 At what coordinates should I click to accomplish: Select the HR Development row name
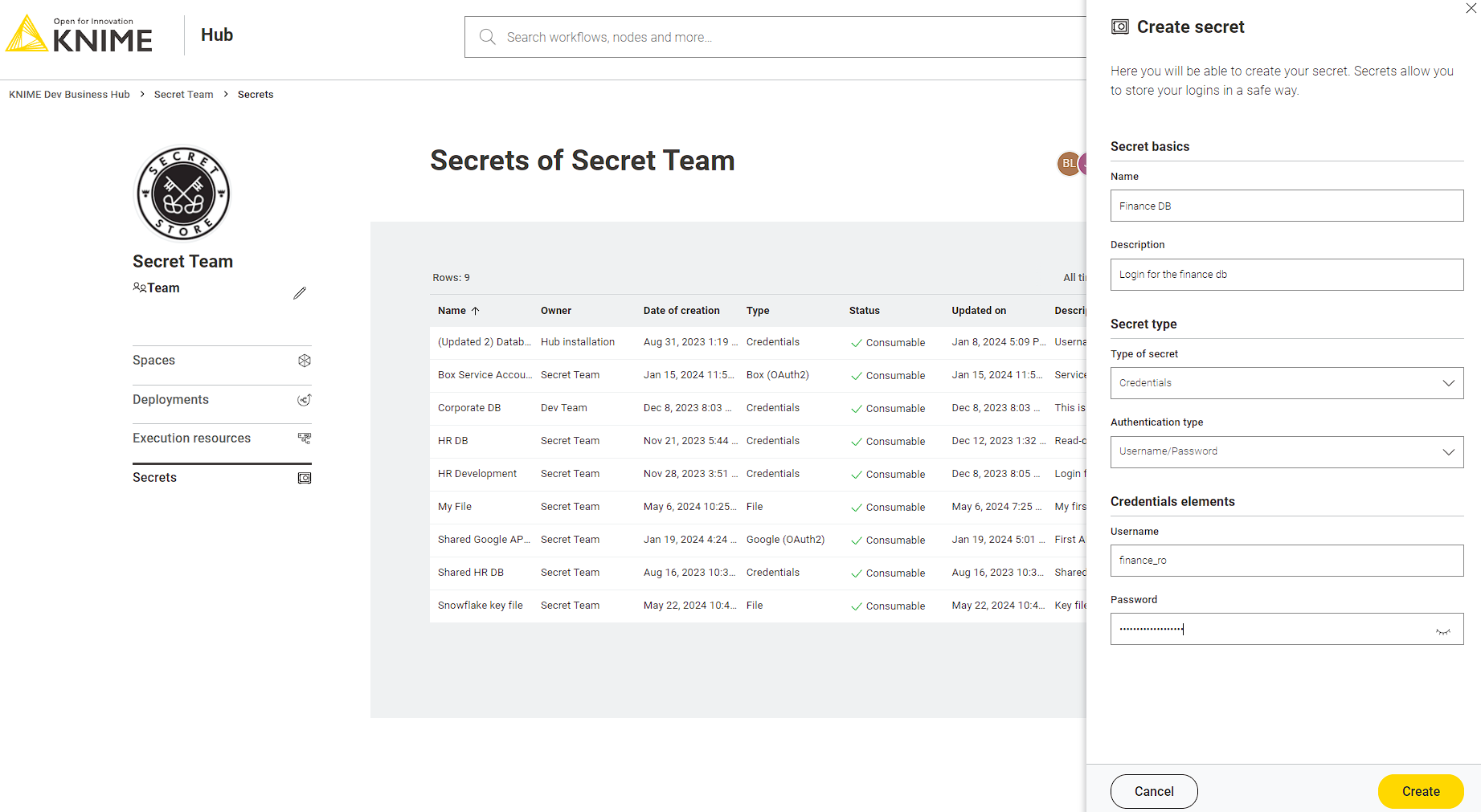coord(477,474)
